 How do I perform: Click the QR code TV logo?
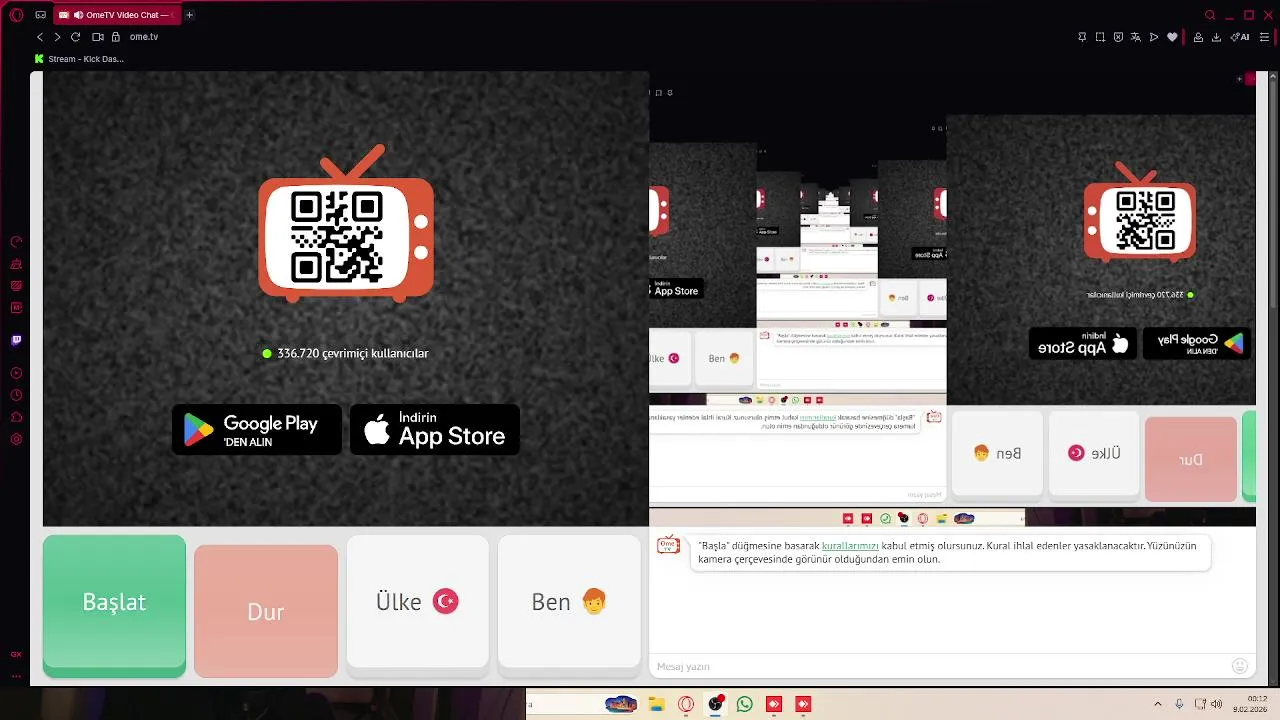click(346, 225)
